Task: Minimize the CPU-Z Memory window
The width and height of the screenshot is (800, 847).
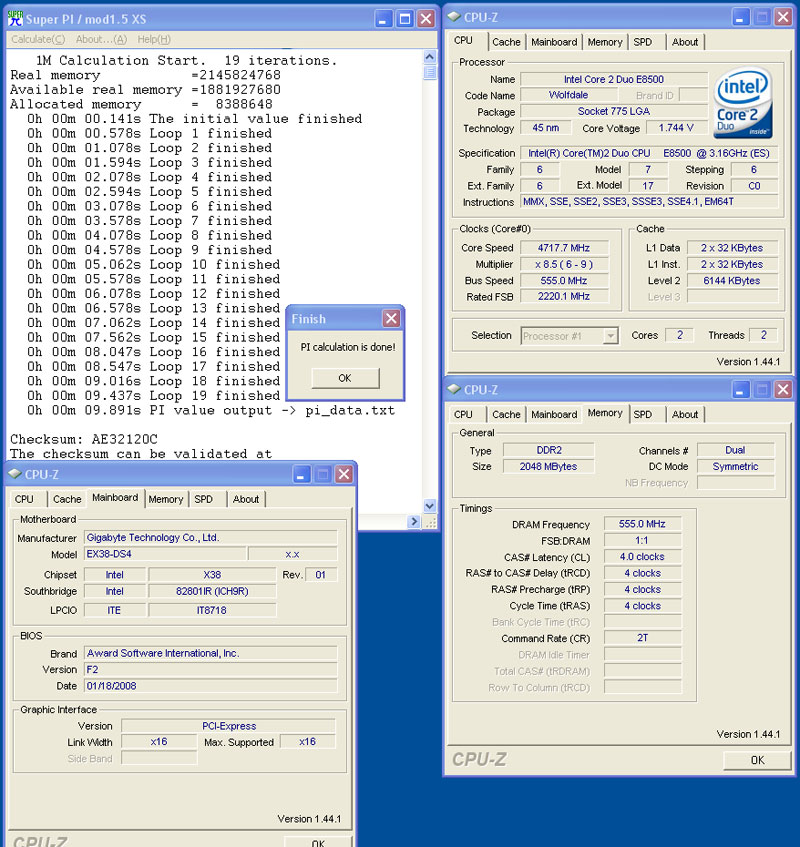Action: coord(741,389)
